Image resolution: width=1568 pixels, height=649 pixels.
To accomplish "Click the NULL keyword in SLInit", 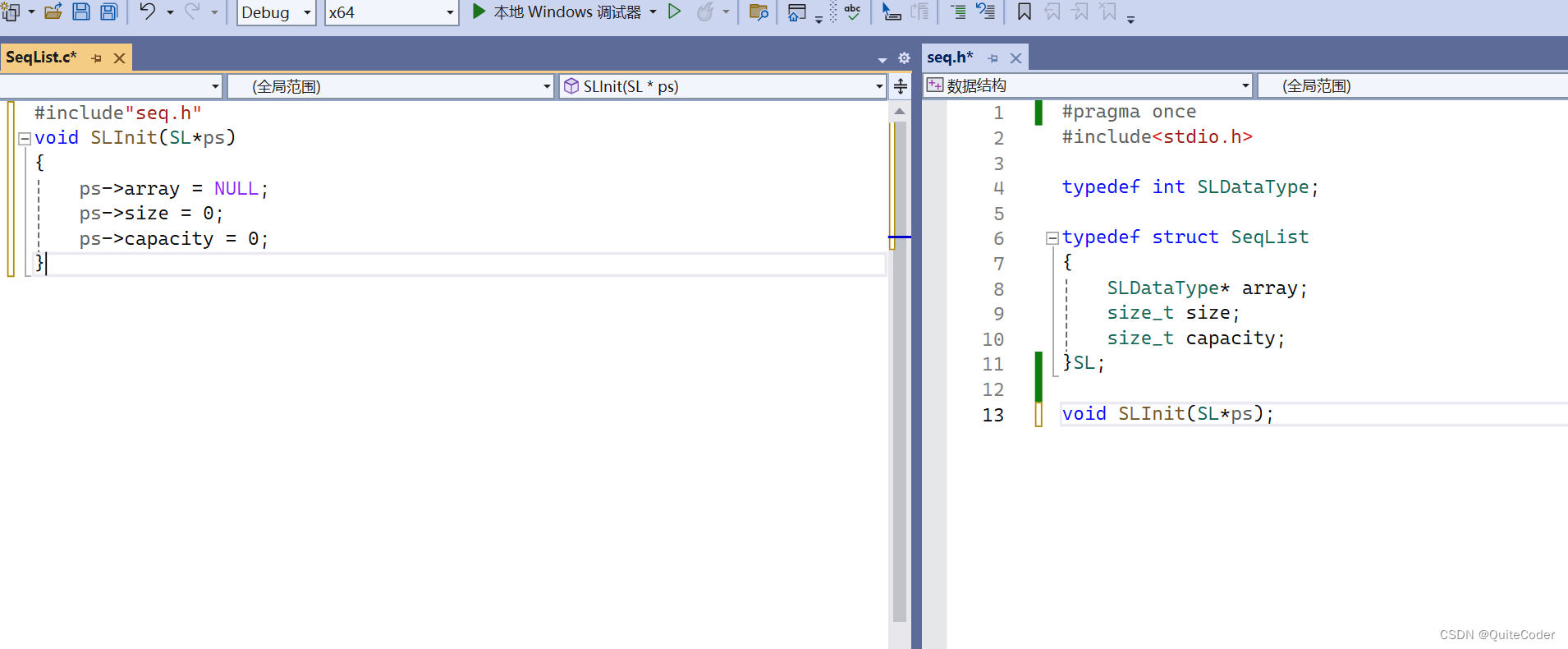I will click(x=236, y=188).
